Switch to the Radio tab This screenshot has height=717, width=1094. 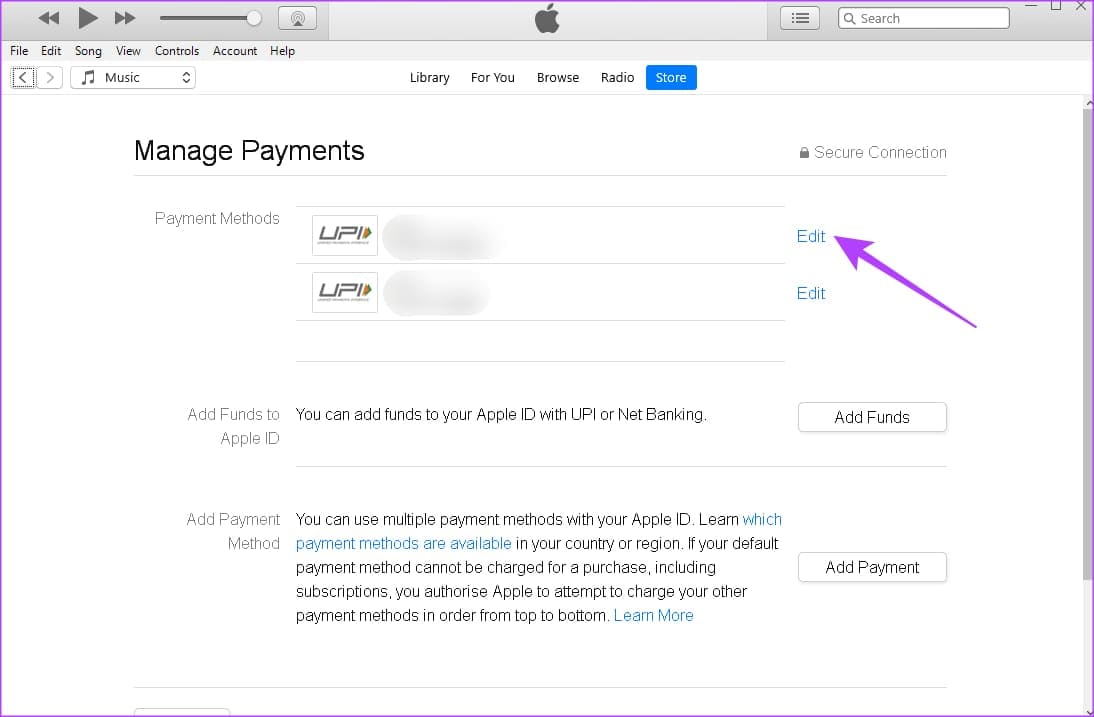(617, 77)
